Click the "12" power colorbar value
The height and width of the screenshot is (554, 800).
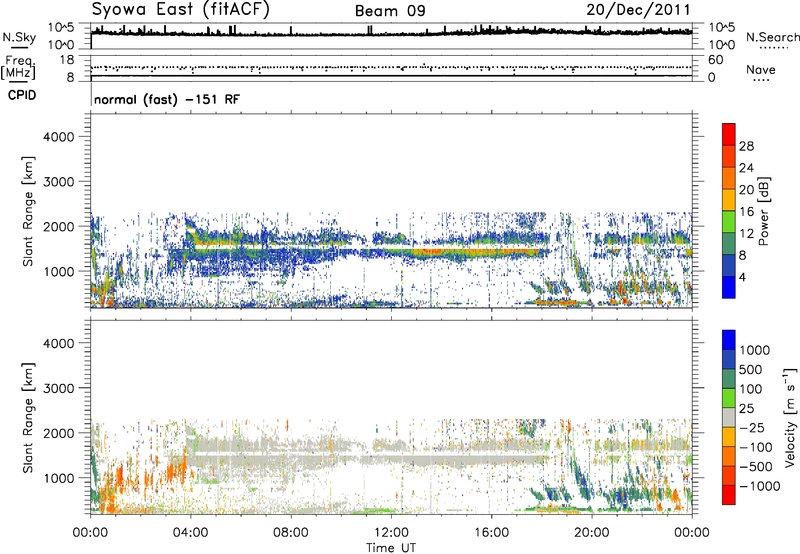(746, 234)
